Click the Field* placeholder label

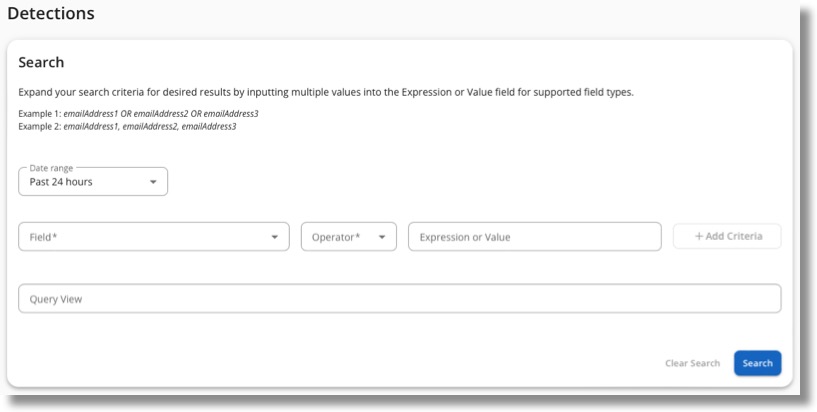[42, 237]
